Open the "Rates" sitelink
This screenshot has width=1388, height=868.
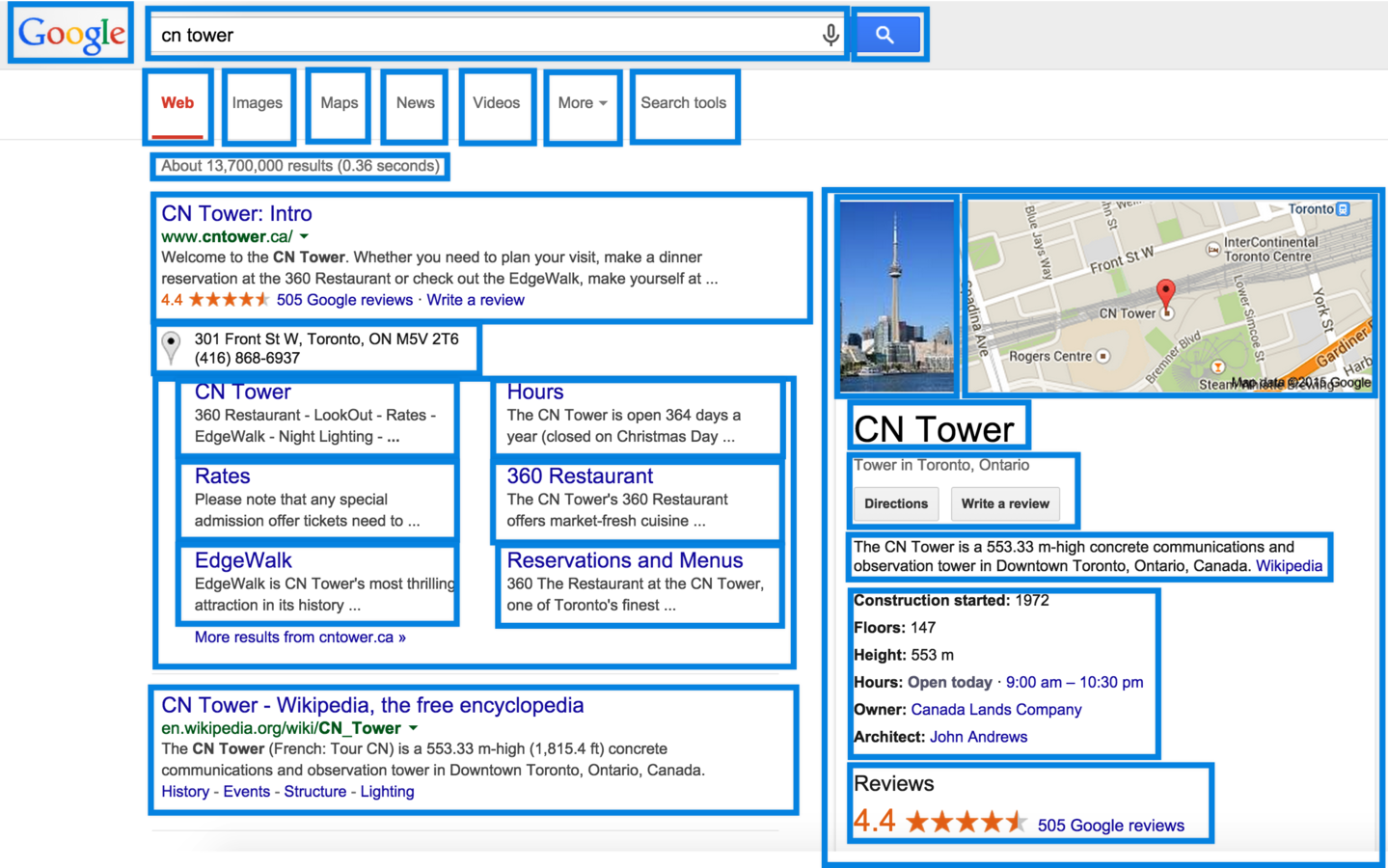pos(222,476)
